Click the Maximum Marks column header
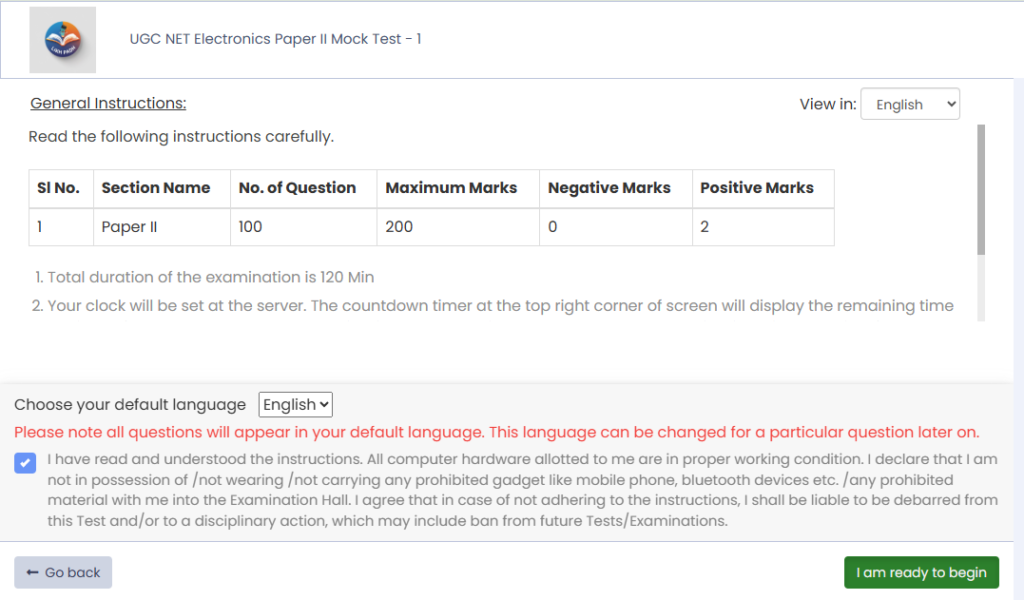This screenshot has width=1024, height=600. [x=451, y=188]
